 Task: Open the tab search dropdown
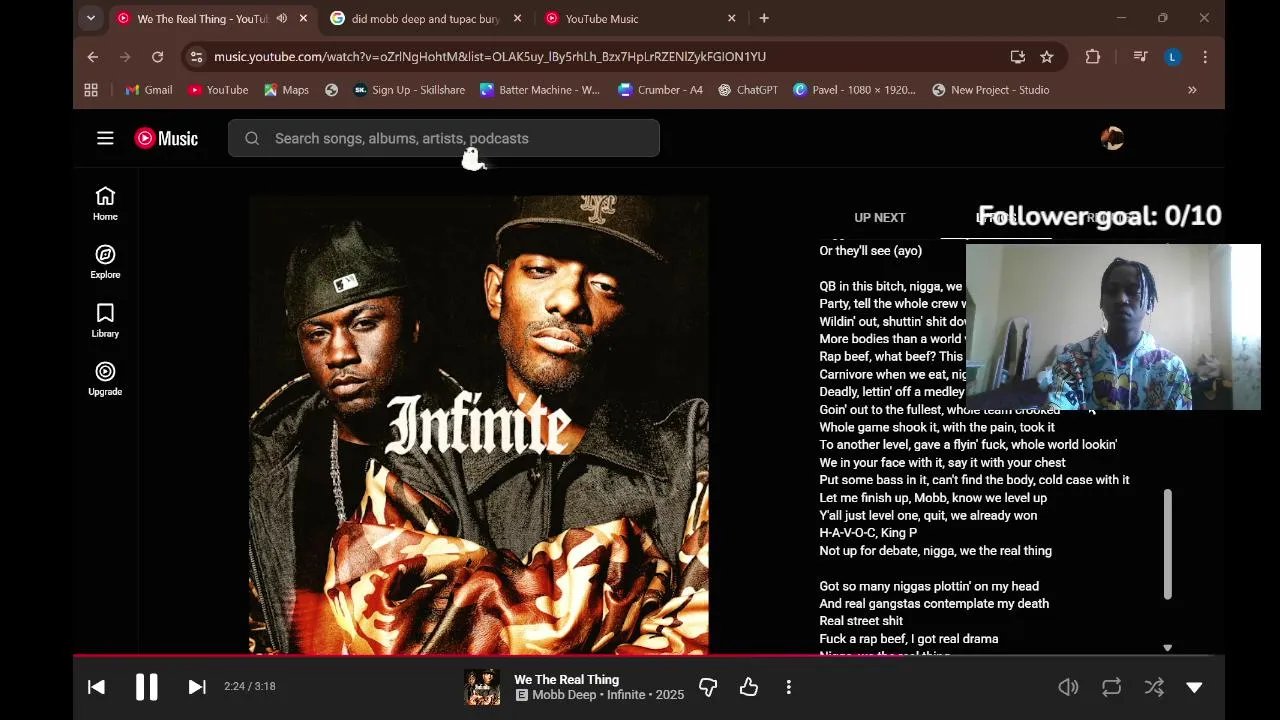(x=91, y=18)
